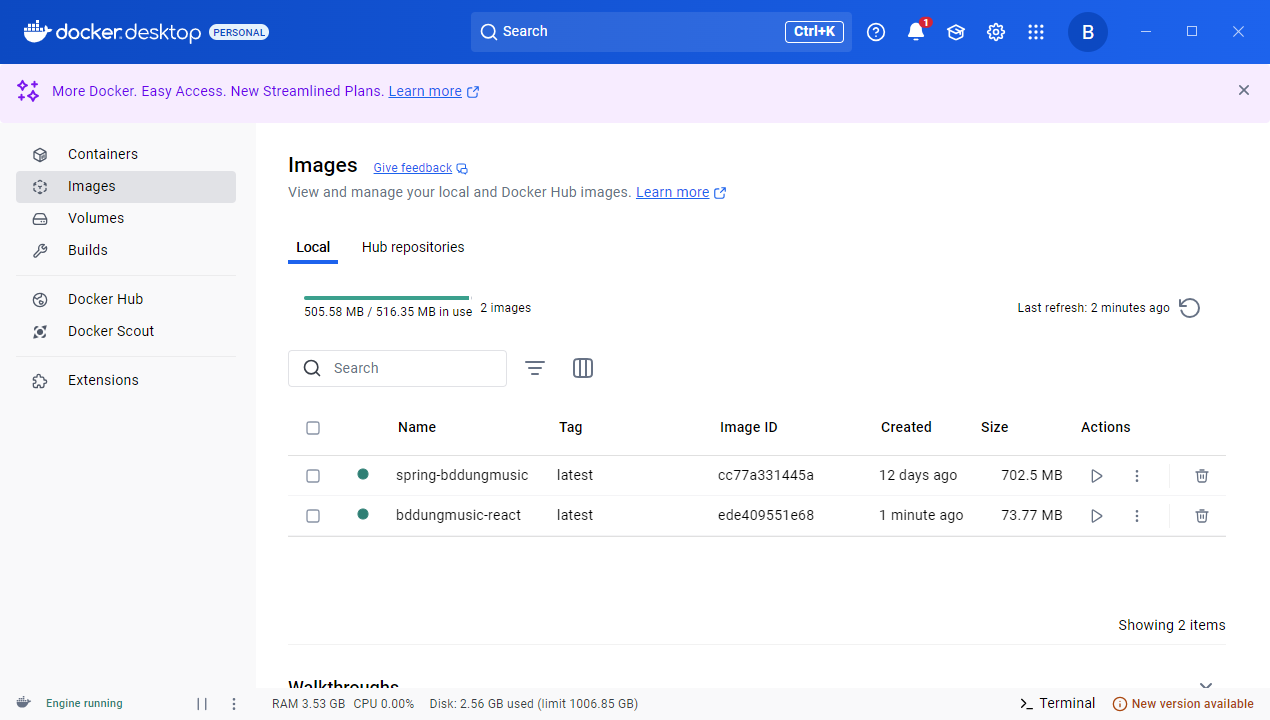Click the green status dot for spring-bddungmusic

click(x=363, y=474)
